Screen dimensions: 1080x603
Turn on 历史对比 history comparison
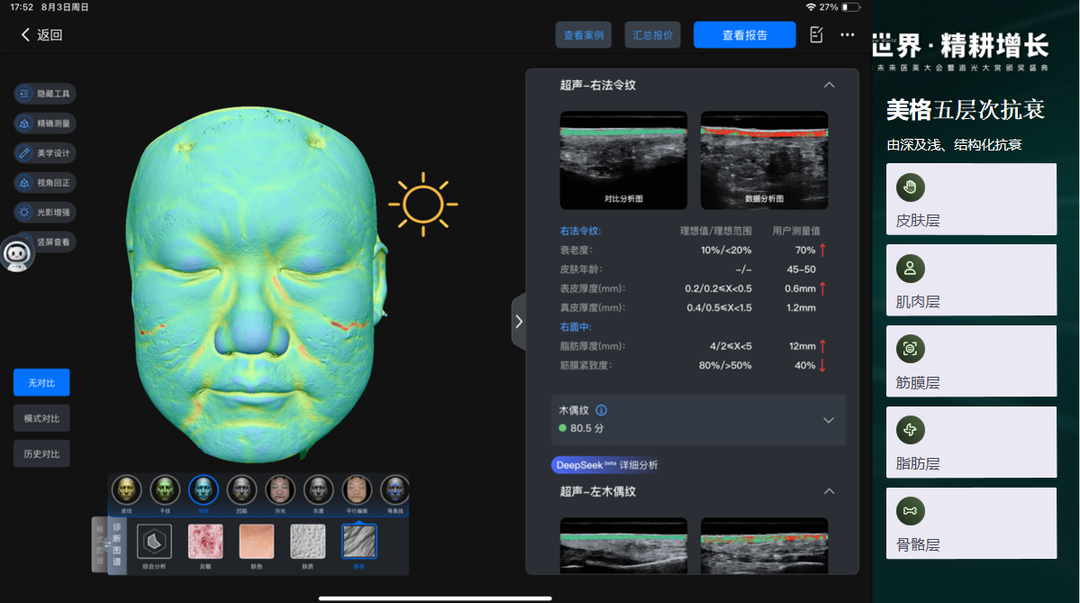41,453
